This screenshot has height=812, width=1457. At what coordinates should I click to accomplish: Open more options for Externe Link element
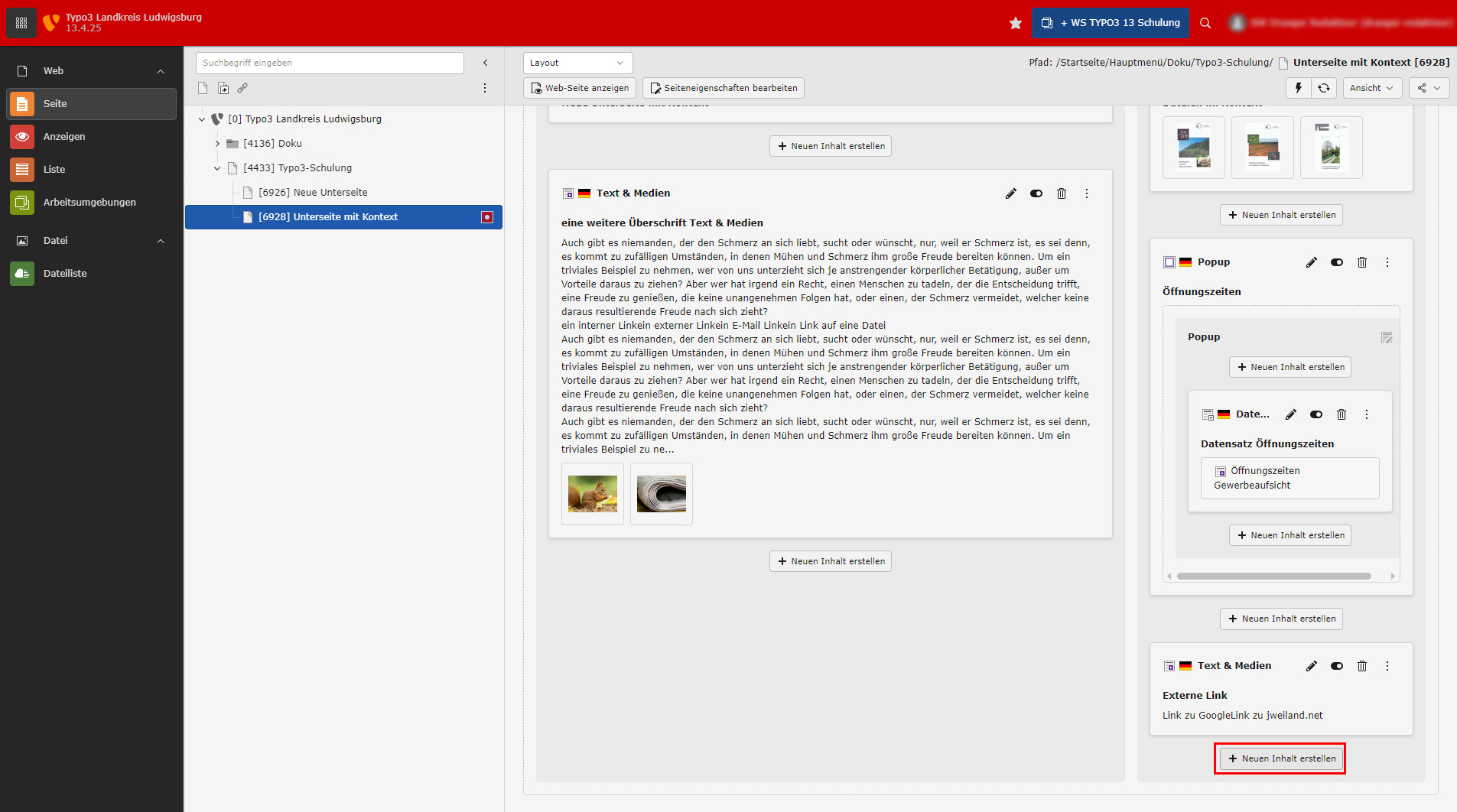(x=1387, y=666)
